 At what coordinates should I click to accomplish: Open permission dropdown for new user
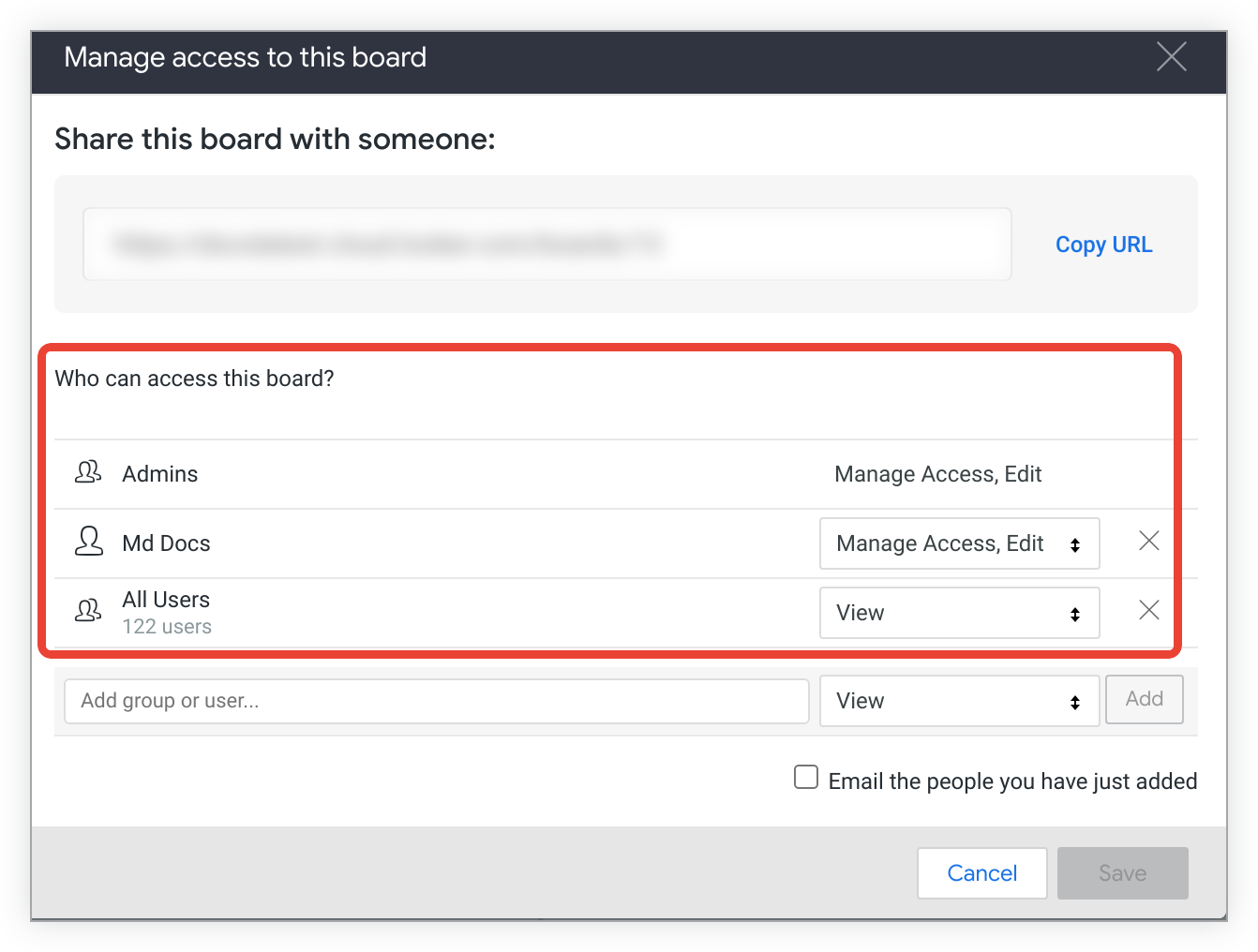point(959,701)
